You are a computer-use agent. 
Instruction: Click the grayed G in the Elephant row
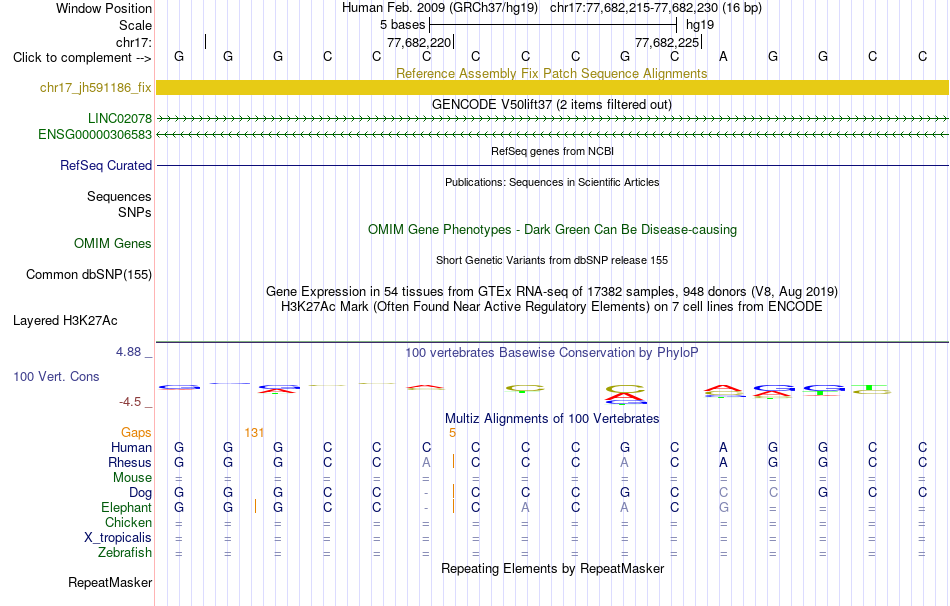click(x=723, y=507)
